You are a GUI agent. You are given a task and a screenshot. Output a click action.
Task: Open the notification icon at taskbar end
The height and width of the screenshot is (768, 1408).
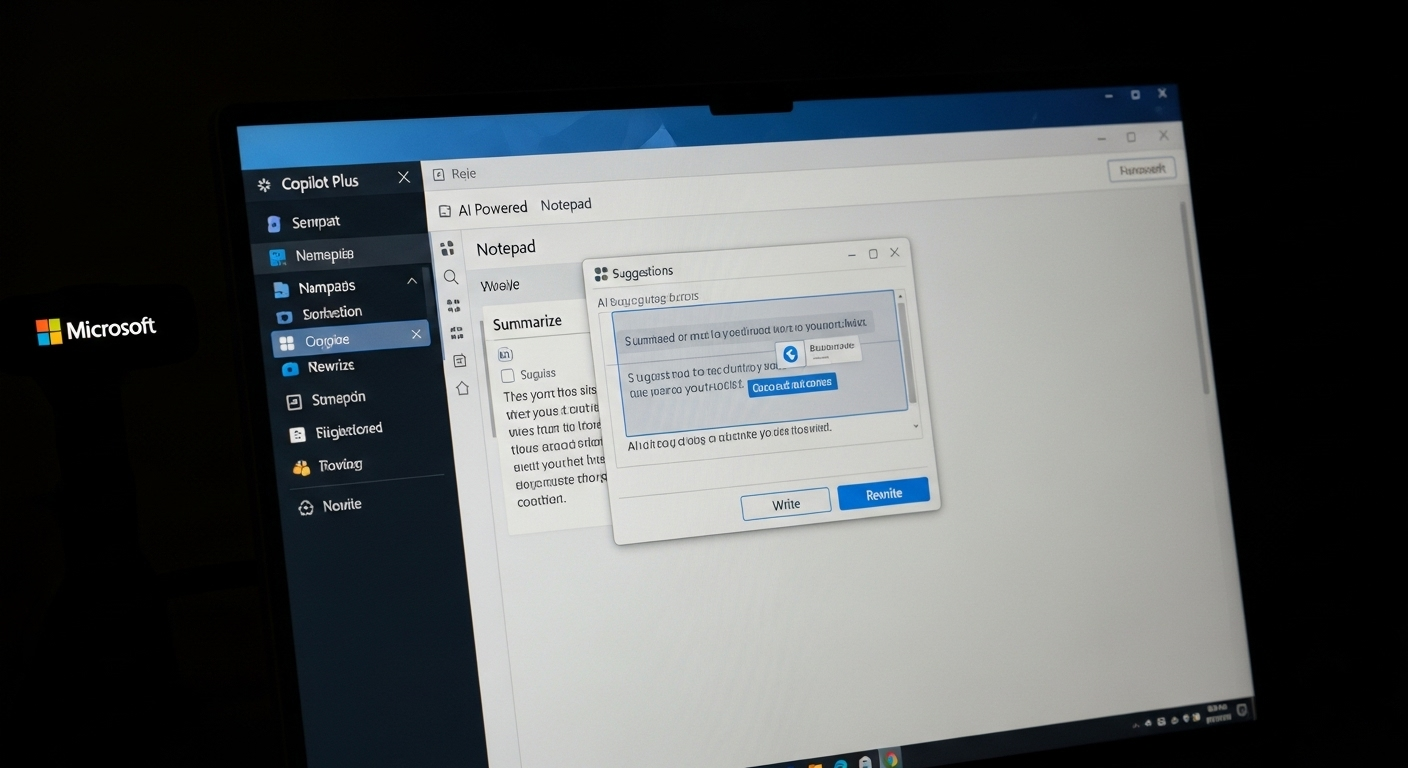[1244, 710]
